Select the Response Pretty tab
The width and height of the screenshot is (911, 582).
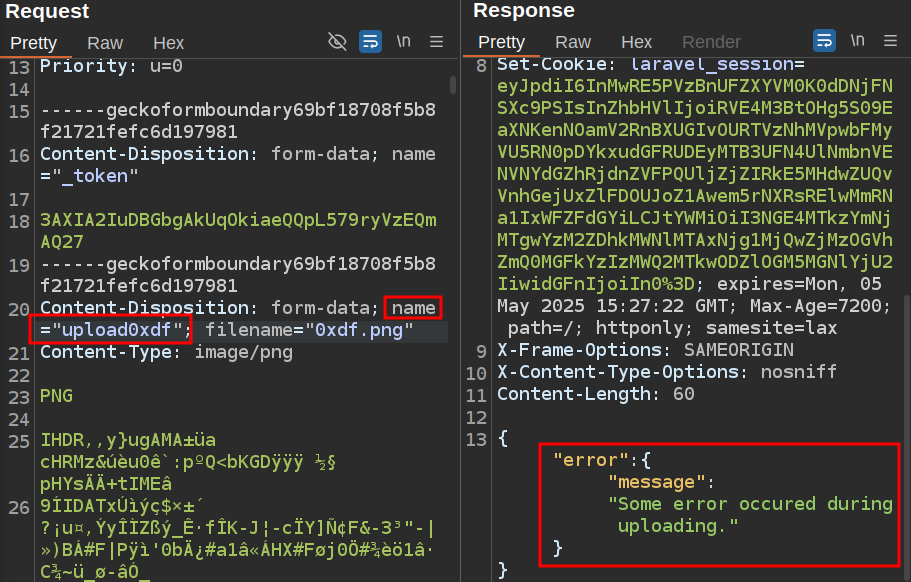tap(501, 43)
